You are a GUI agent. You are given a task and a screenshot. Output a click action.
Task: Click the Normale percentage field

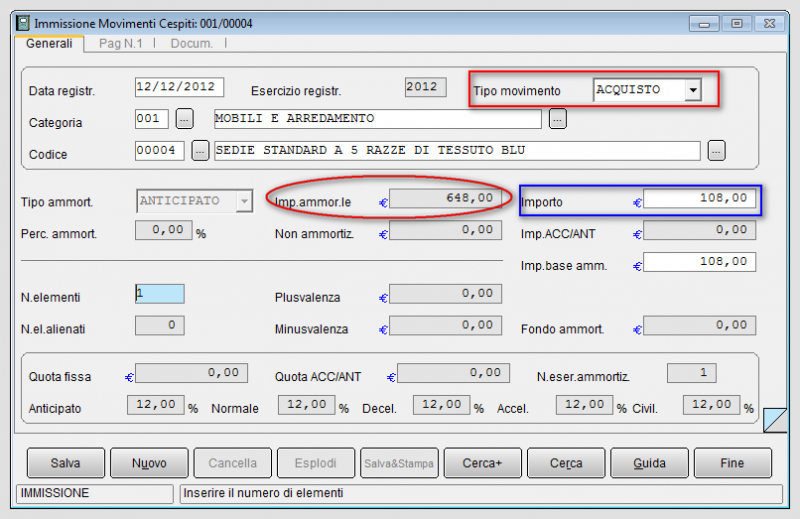point(307,405)
